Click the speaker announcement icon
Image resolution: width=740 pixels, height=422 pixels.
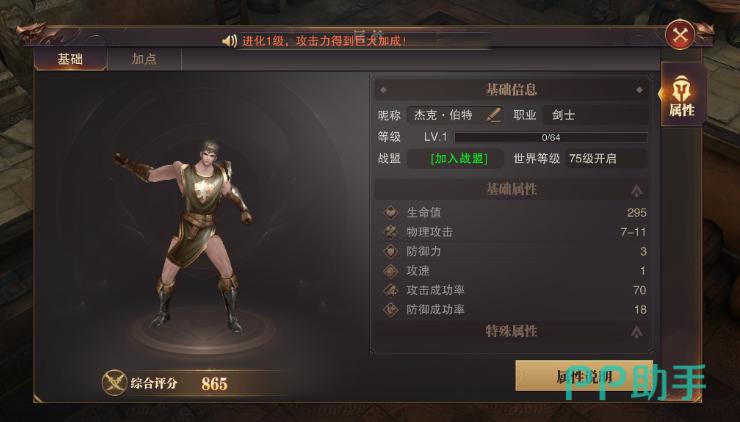point(229,41)
